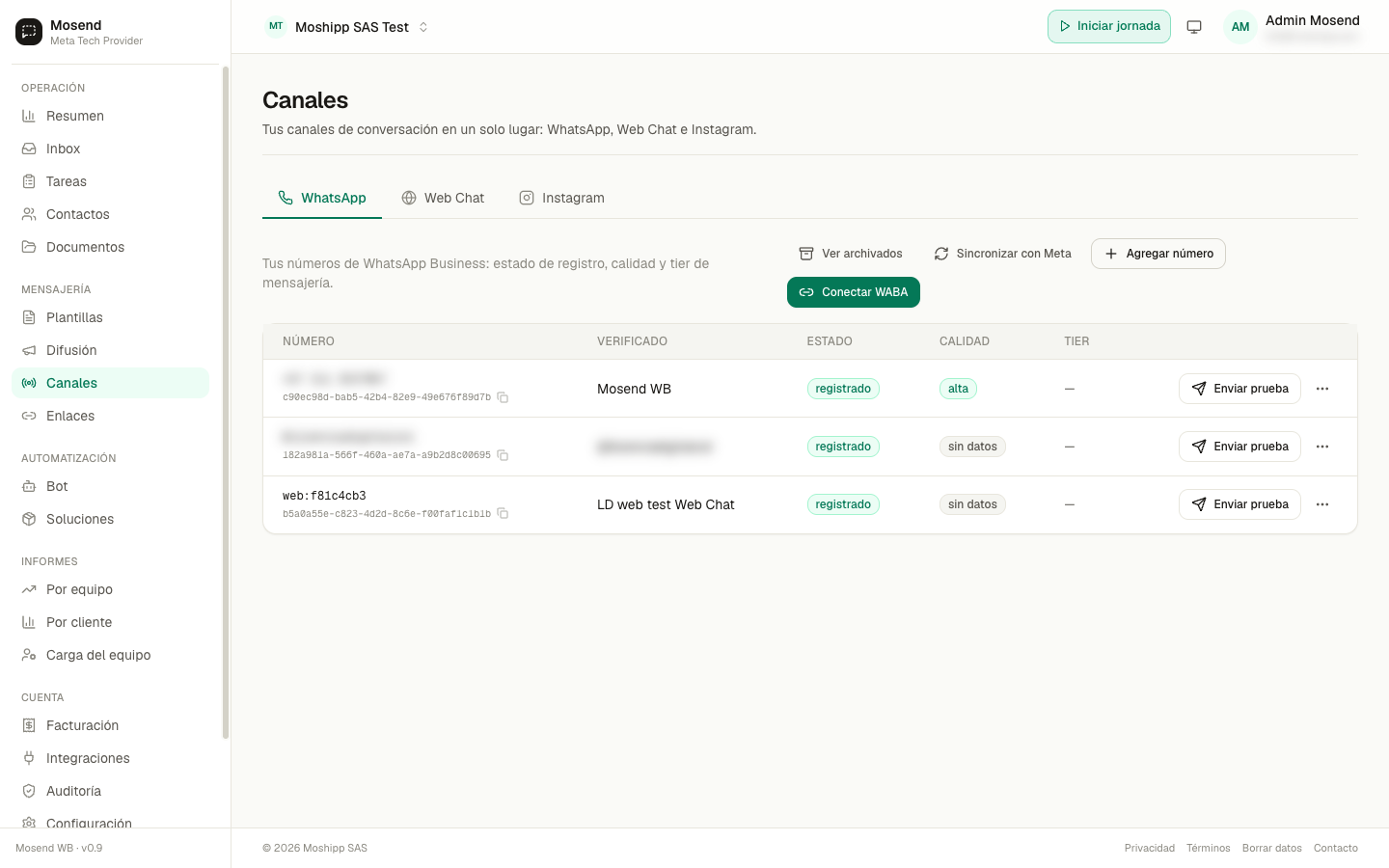Open the three-dot menu for the second row

pos(1322,447)
